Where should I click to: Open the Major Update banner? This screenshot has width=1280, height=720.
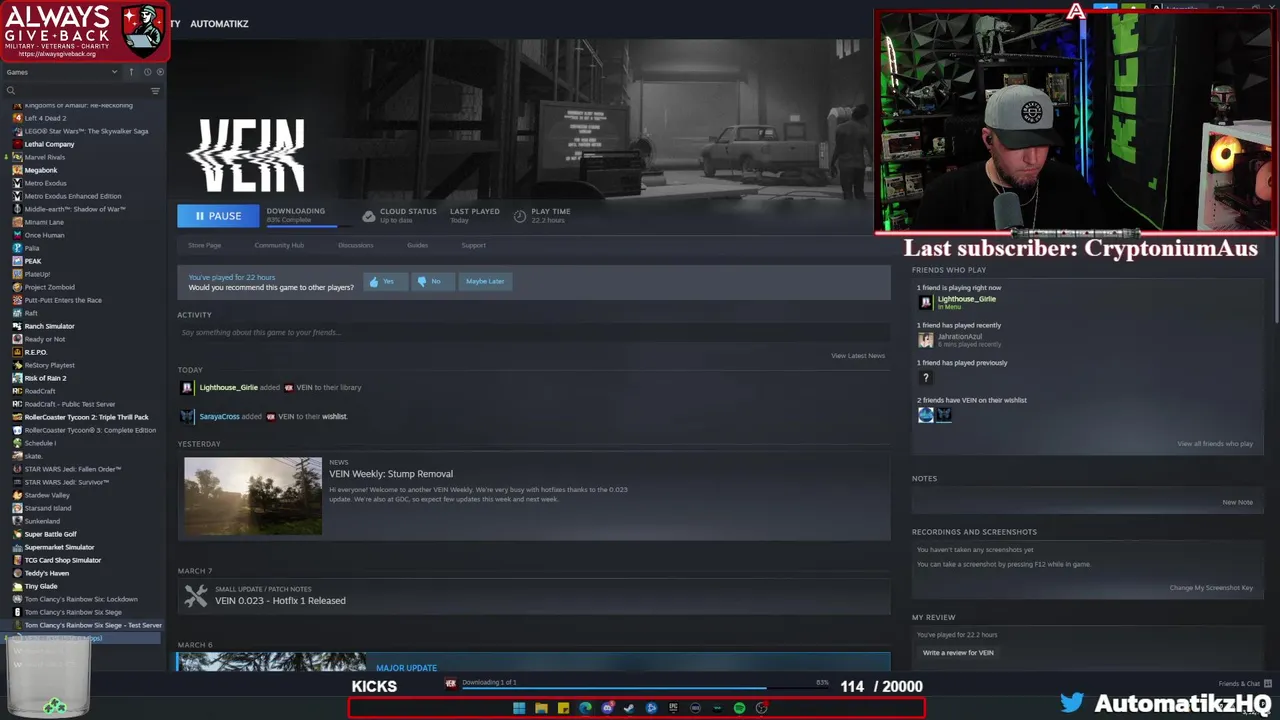pos(533,661)
